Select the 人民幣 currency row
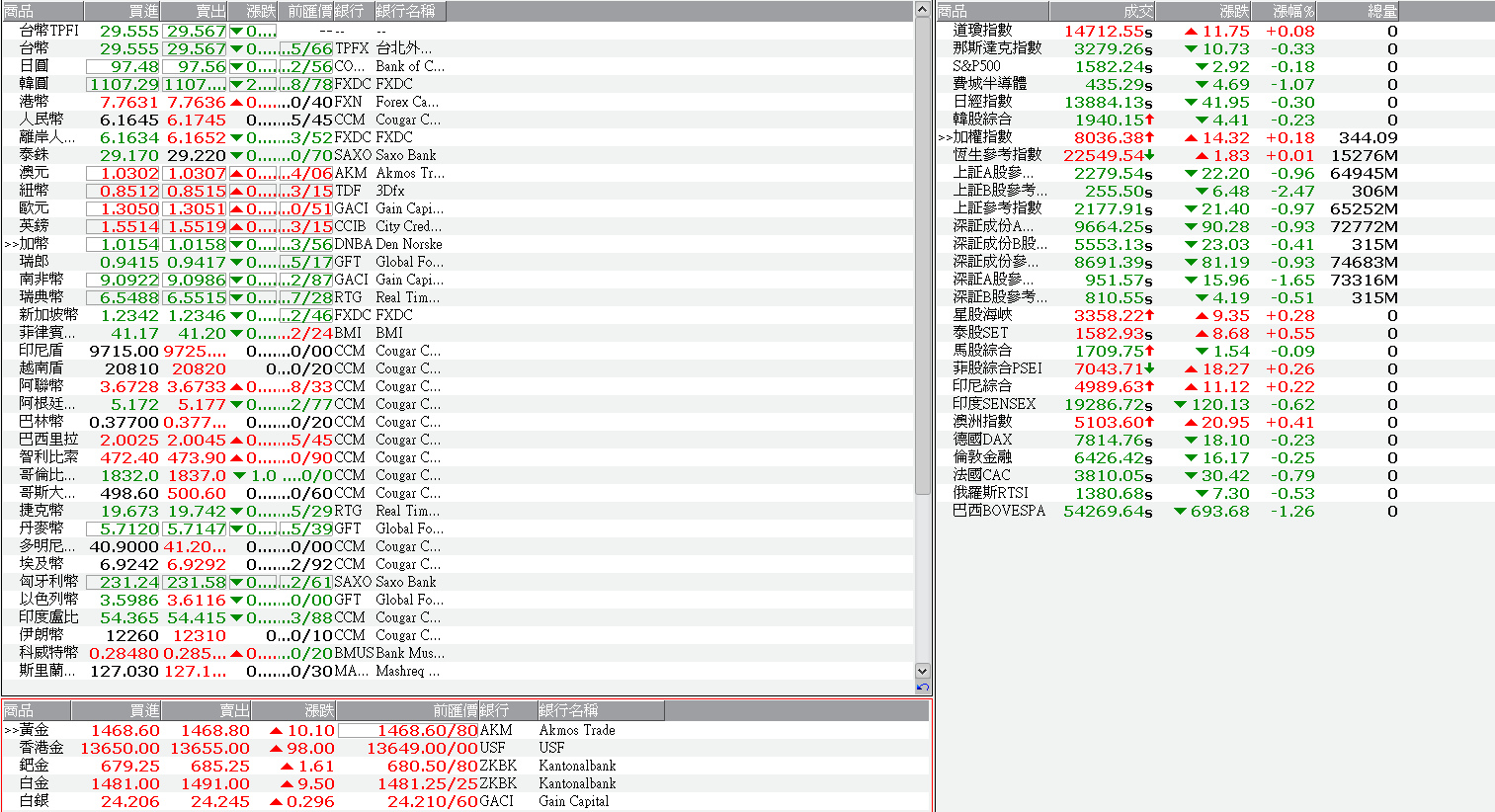 tap(457, 120)
